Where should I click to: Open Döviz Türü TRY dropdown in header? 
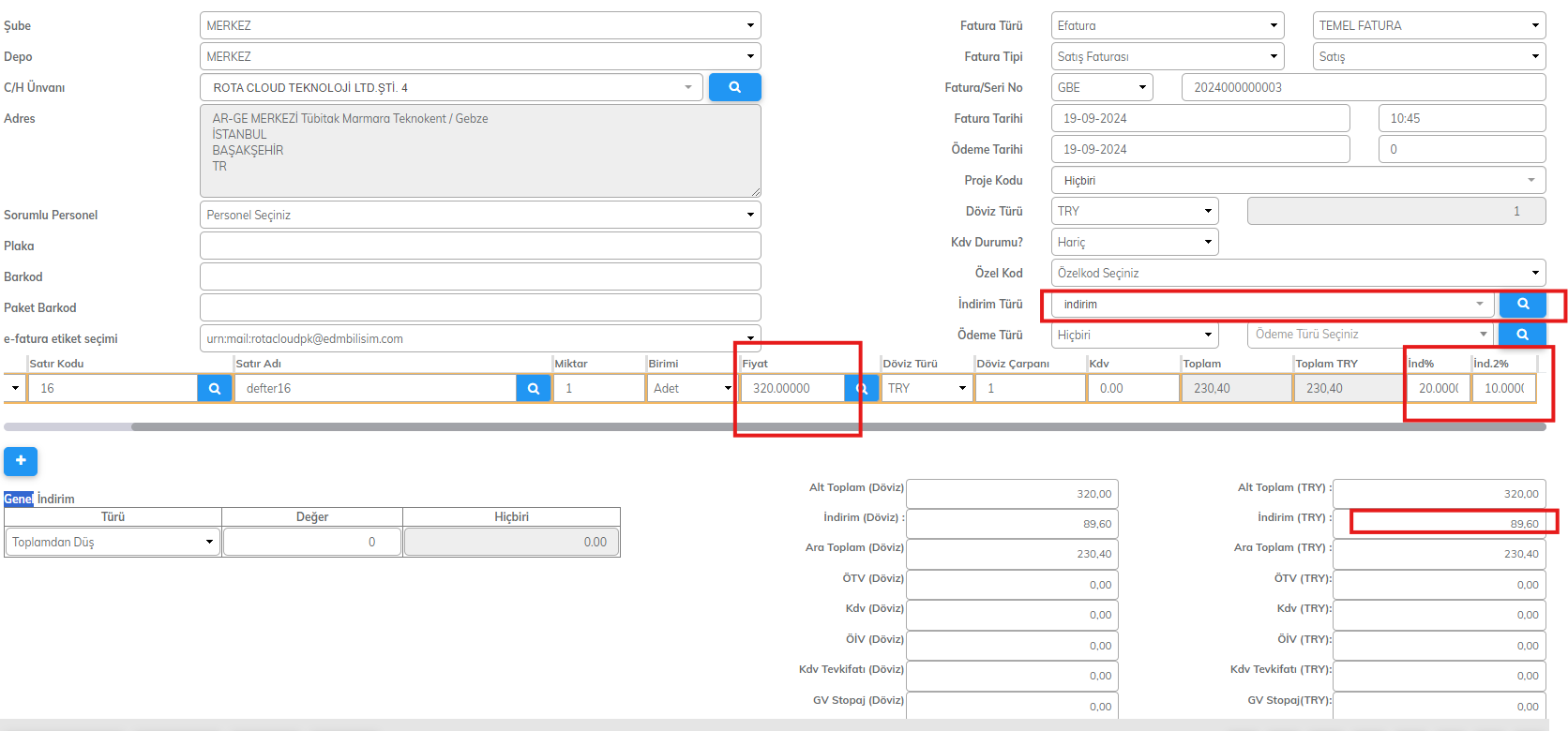pos(1134,211)
